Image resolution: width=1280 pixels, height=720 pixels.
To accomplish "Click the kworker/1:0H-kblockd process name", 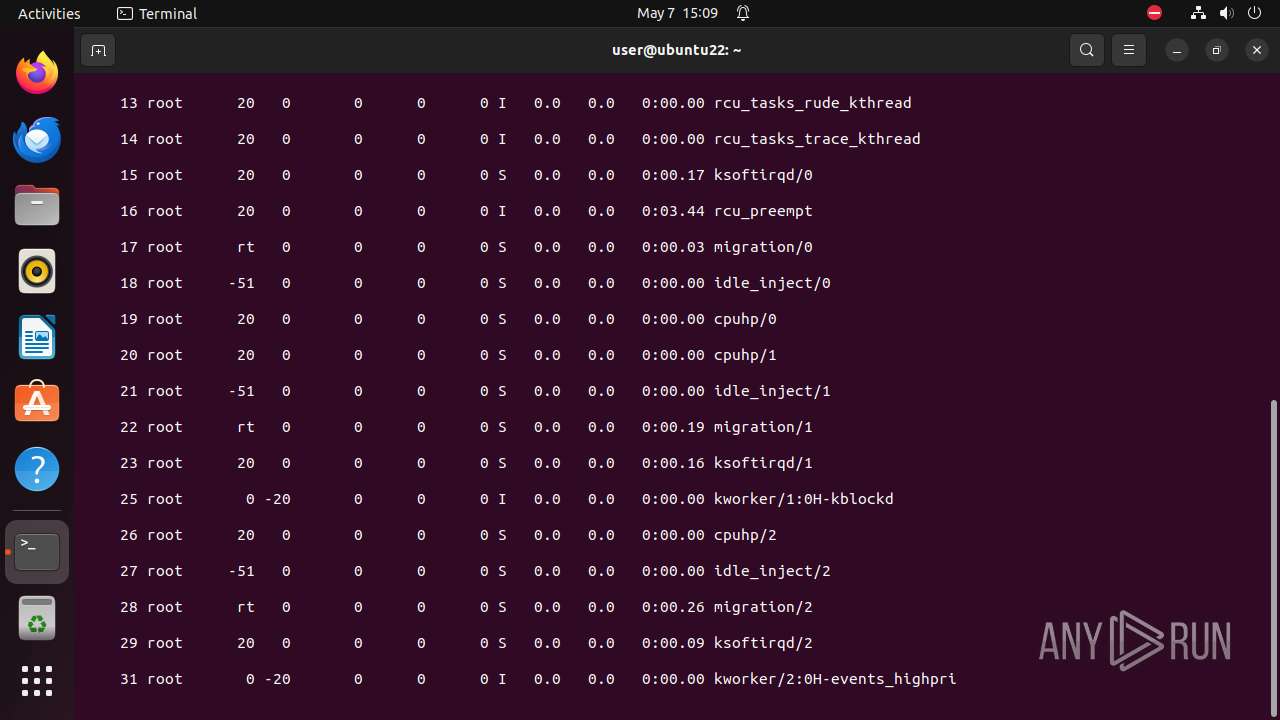I will [x=804, y=499].
